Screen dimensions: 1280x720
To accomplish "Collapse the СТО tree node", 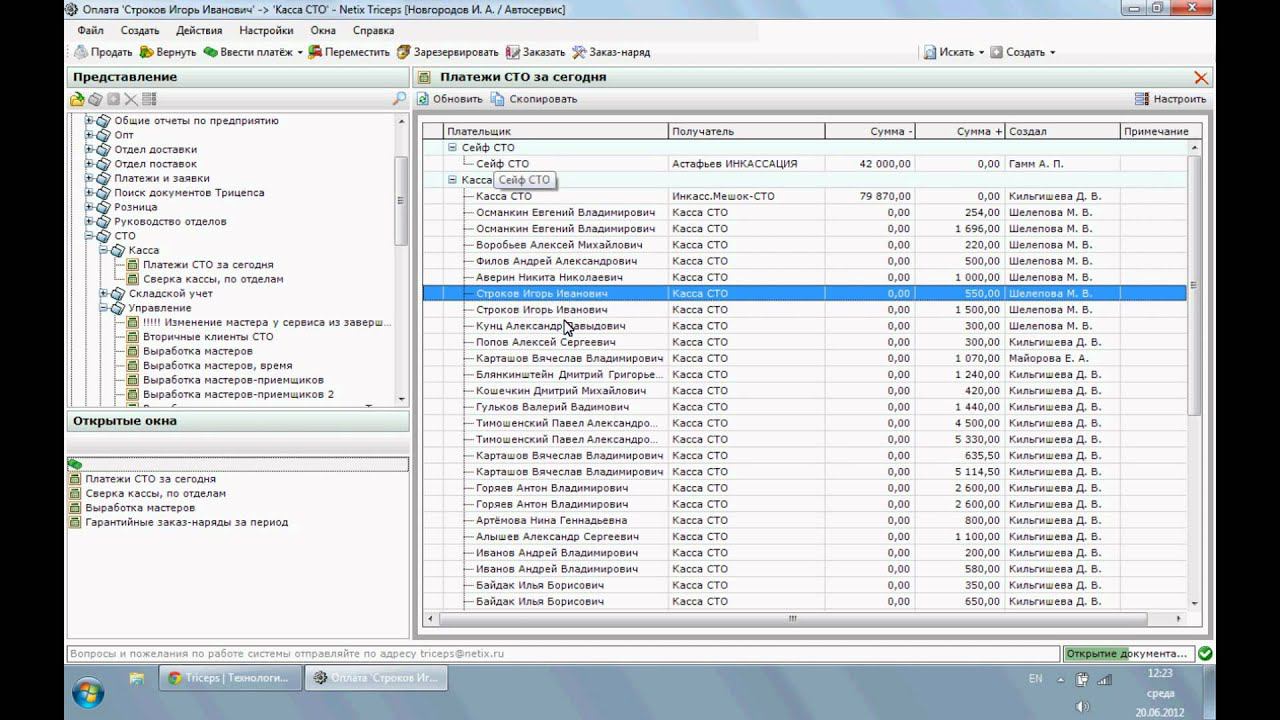I will pyautogui.click(x=89, y=236).
